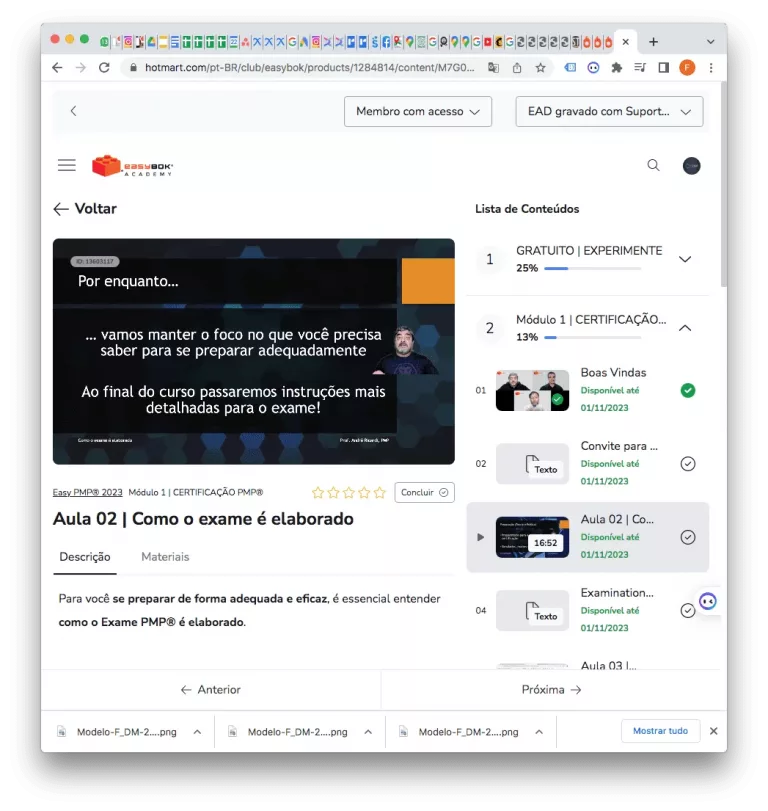Rate lesson with the fifth star
This screenshot has width=768, height=811.
click(x=379, y=492)
